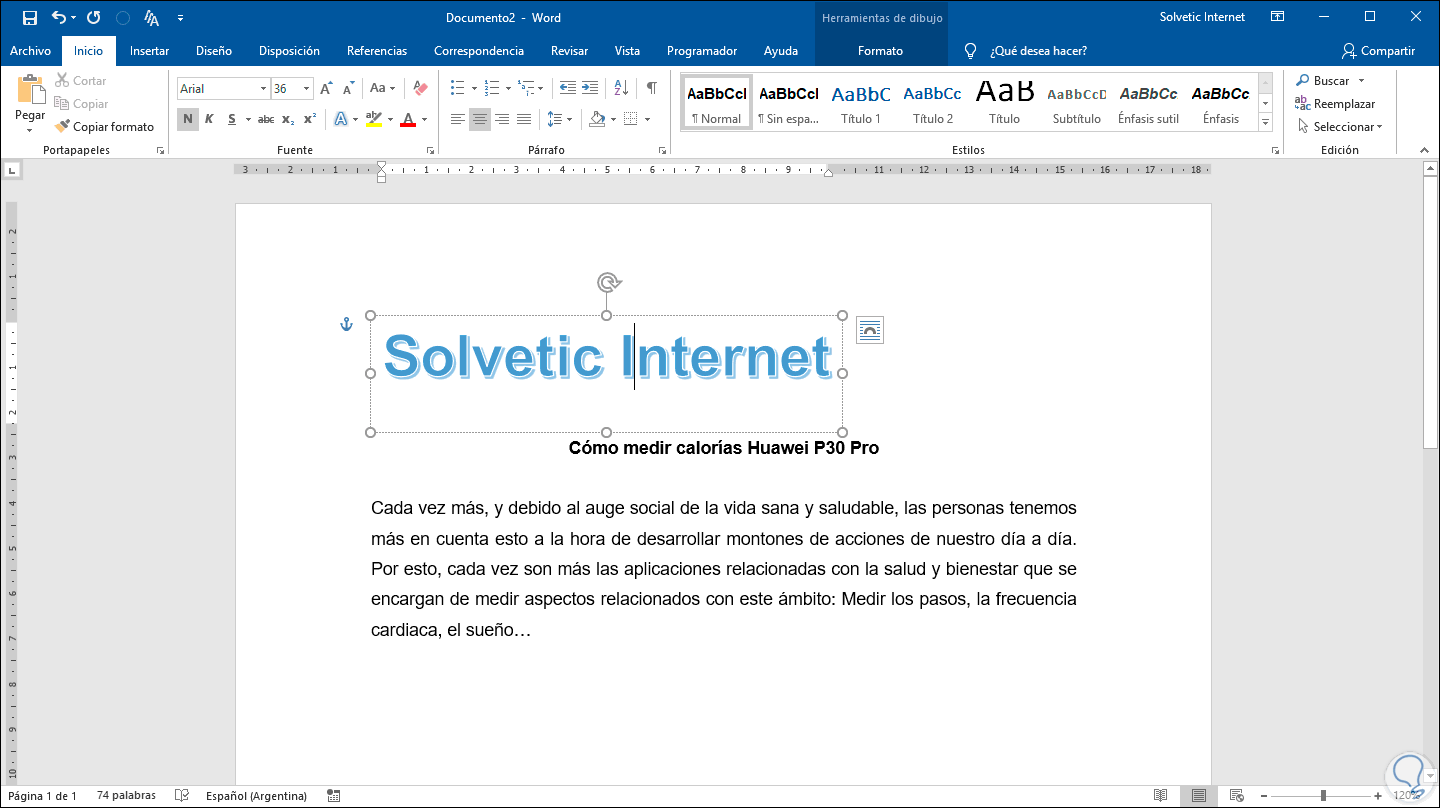The height and width of the screenshot is (808, 1440).
Task: Open Layout Options icon beside the text box
Action: [870, 330]
